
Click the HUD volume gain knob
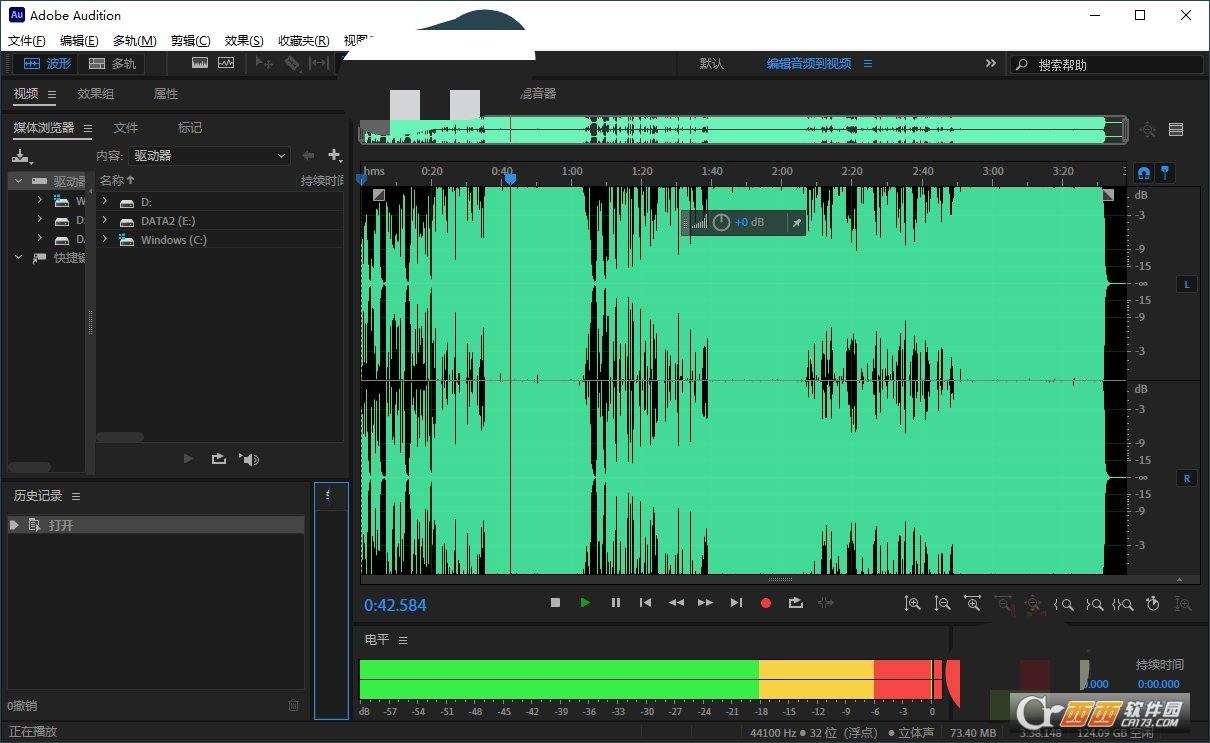tap(721, 222)
